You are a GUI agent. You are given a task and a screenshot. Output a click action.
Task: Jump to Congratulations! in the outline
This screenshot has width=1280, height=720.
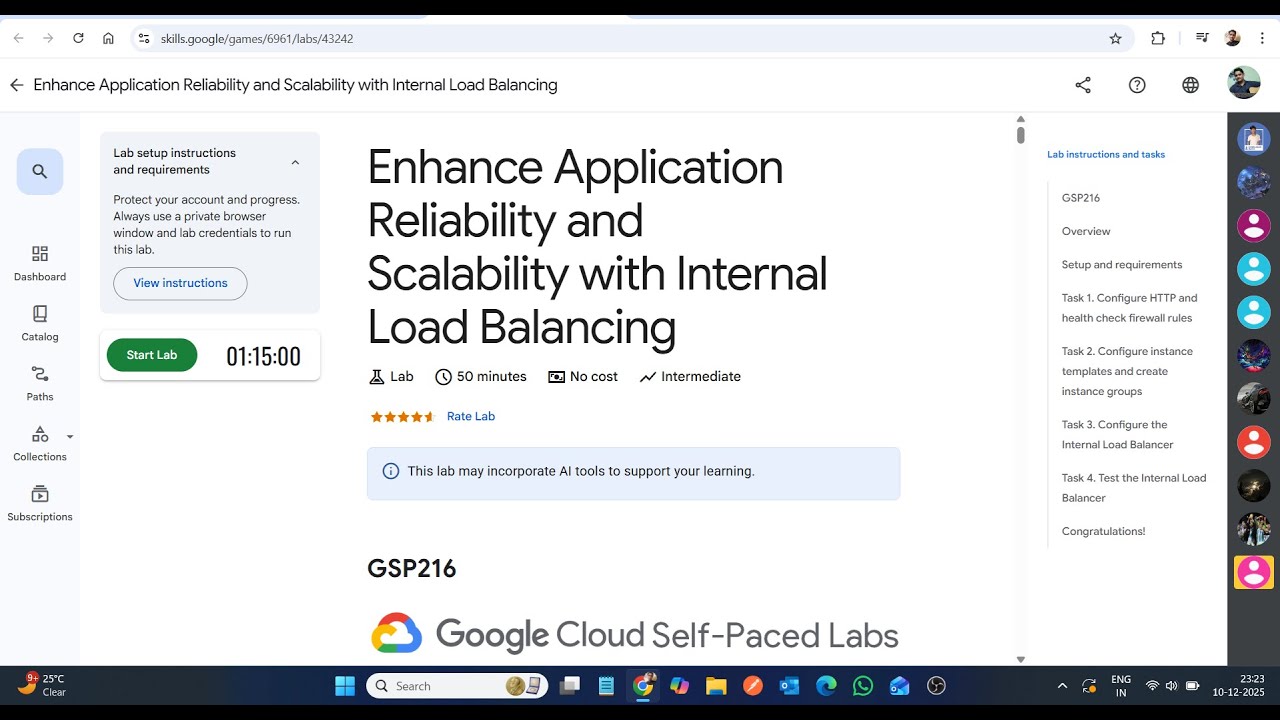click(x=1103, y=531)
